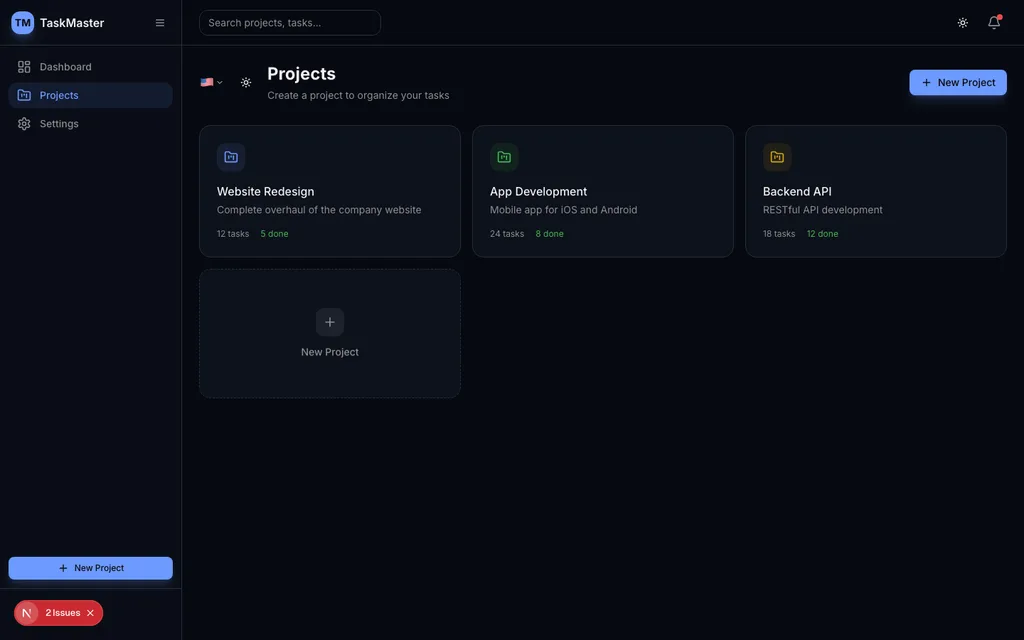This screenshot has width=1024, height=640.
Task: Collapse the sidebar with the hamburger icon
Action: 160,23
